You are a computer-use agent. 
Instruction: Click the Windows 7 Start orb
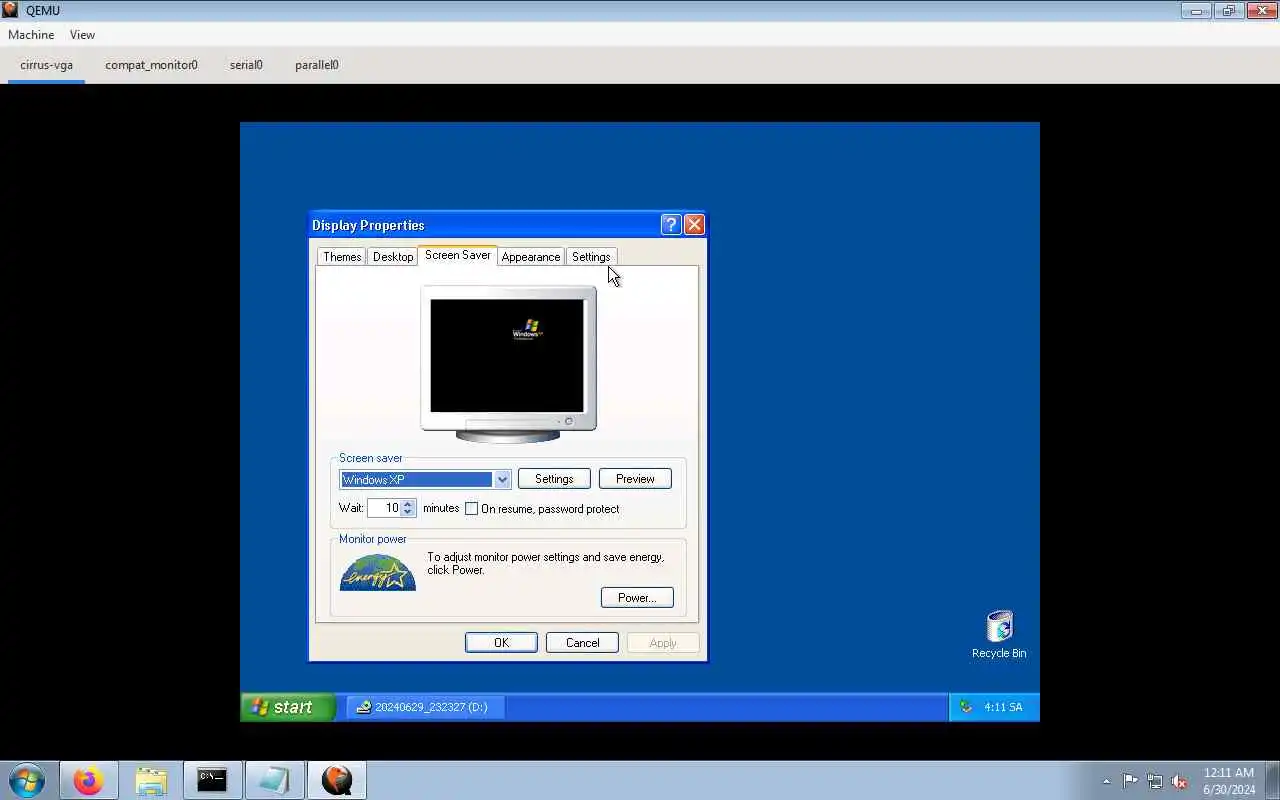click(27, 780)
